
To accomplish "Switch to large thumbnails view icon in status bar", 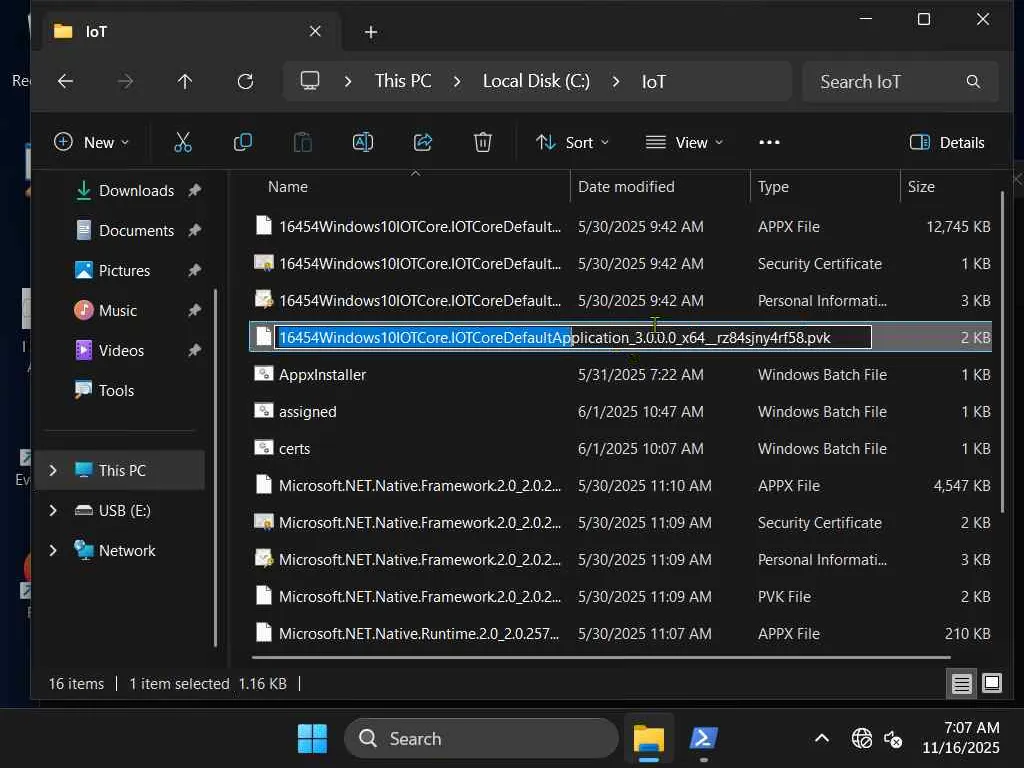I will coord(991,684).
